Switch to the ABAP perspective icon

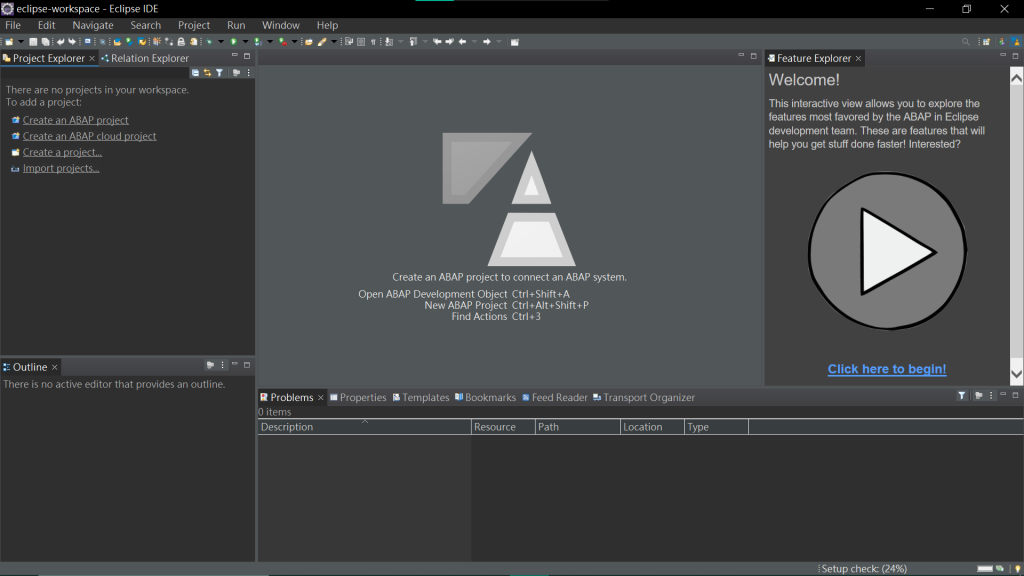1016,42
